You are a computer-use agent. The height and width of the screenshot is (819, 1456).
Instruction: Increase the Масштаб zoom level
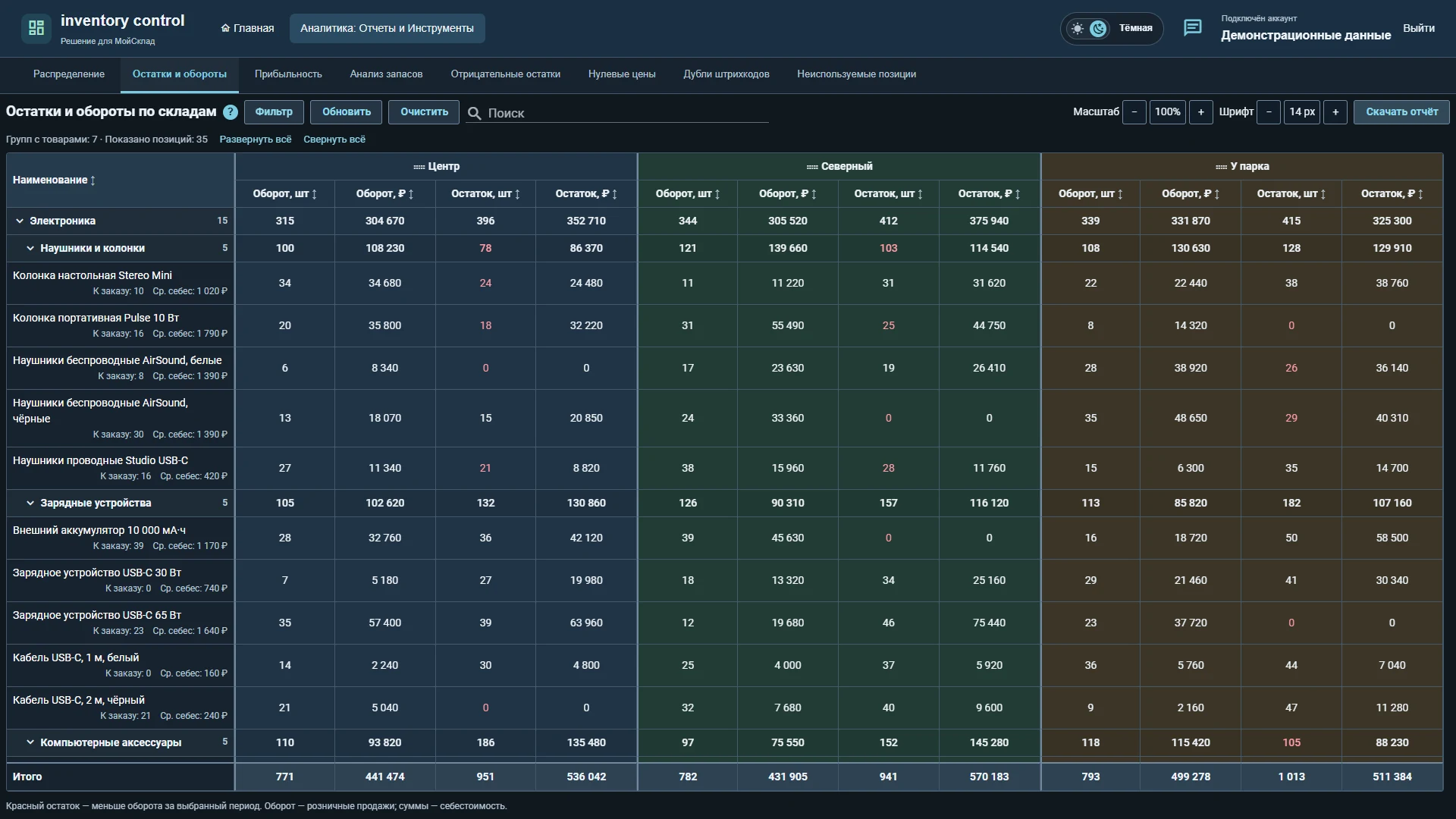tap(1200, 112)
